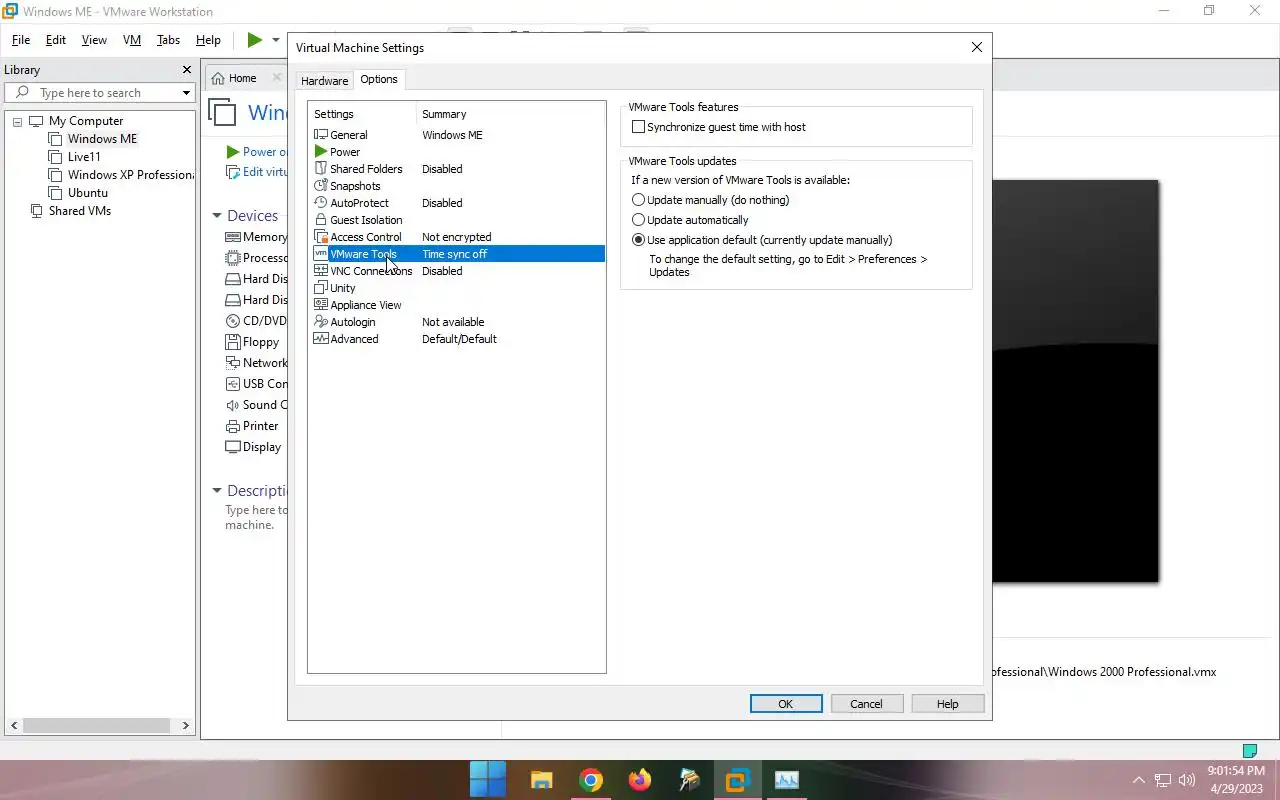Viewport: 1280px width, 800px height.
Task: Click the Sound Card device icon
Action: point(233,405)
